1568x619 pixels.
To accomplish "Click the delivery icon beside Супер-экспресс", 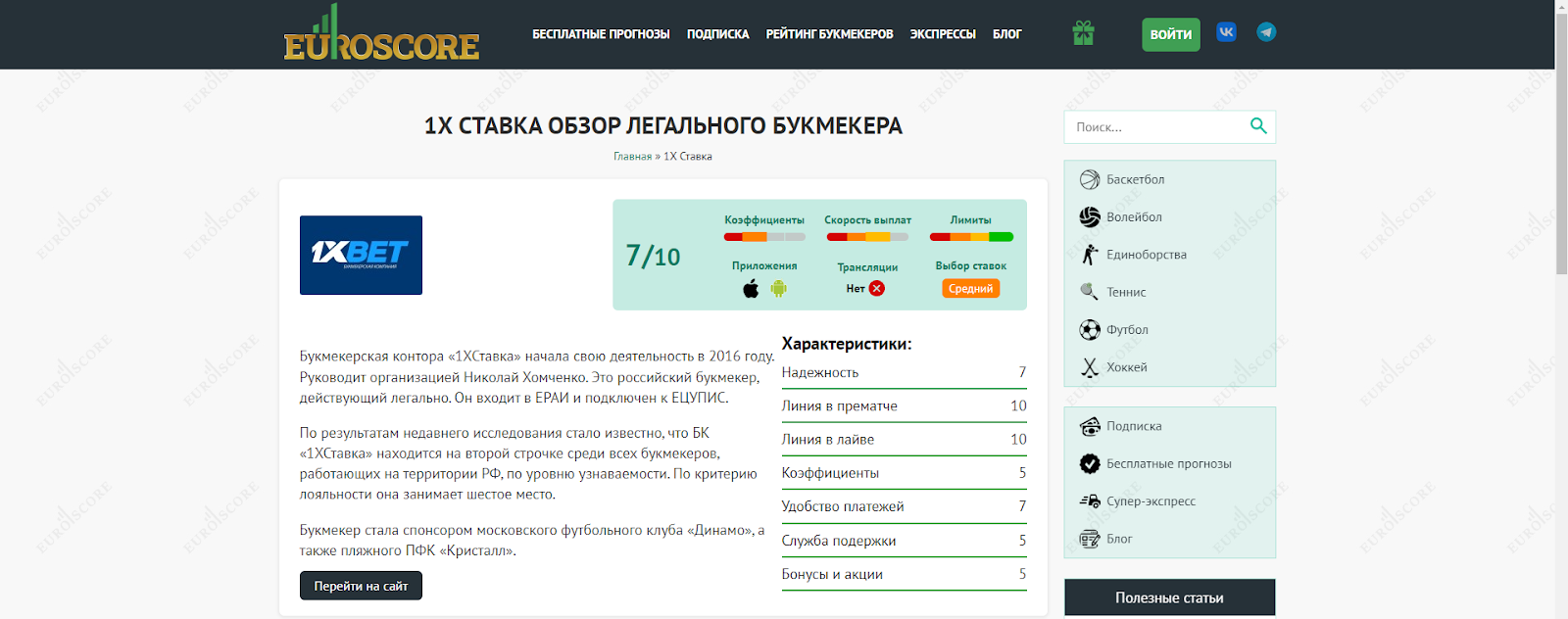I will pyautogui.click(x=1090, y=501).
